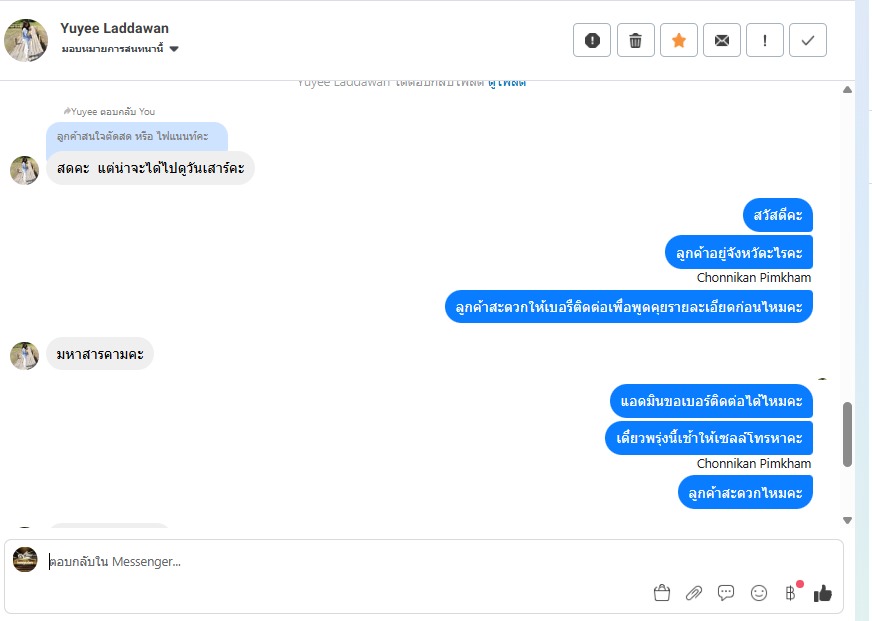Click the chat scrollbar up arrow

click(847, 90)
